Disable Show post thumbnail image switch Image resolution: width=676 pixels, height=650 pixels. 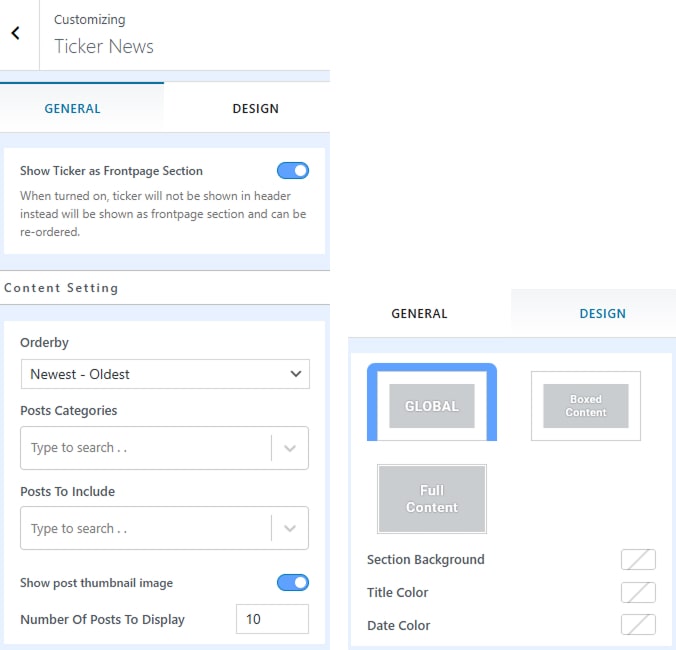(293, 583)
